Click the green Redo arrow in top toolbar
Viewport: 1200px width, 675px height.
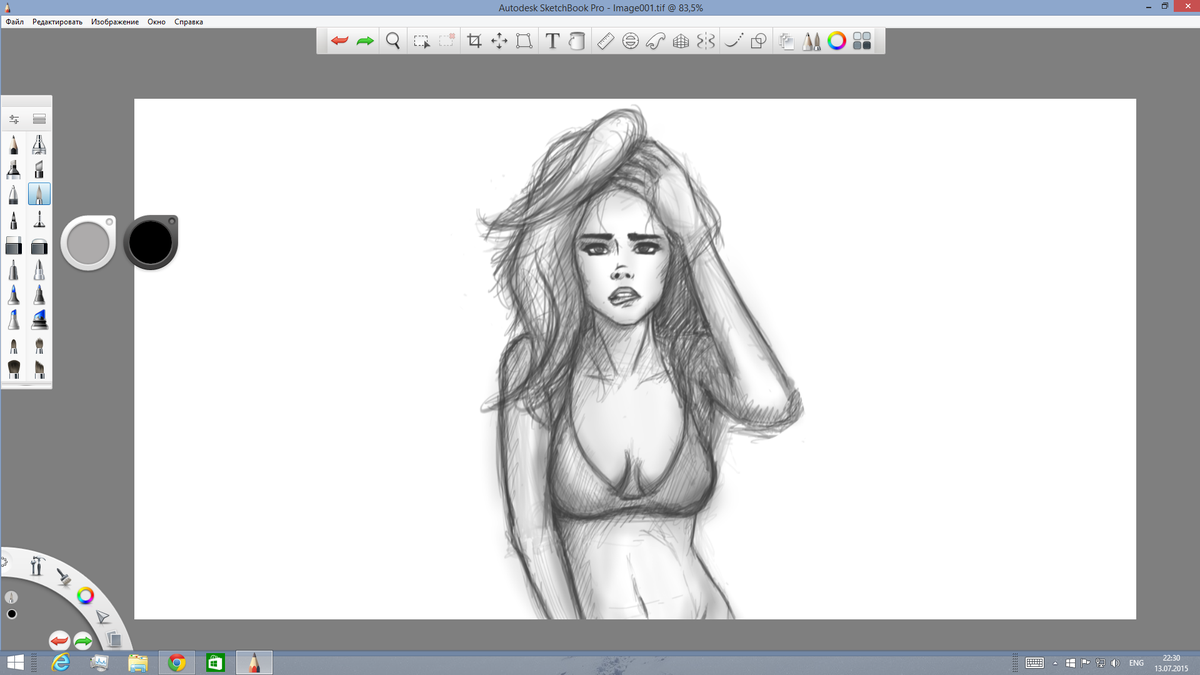click(x=365, y=41)
